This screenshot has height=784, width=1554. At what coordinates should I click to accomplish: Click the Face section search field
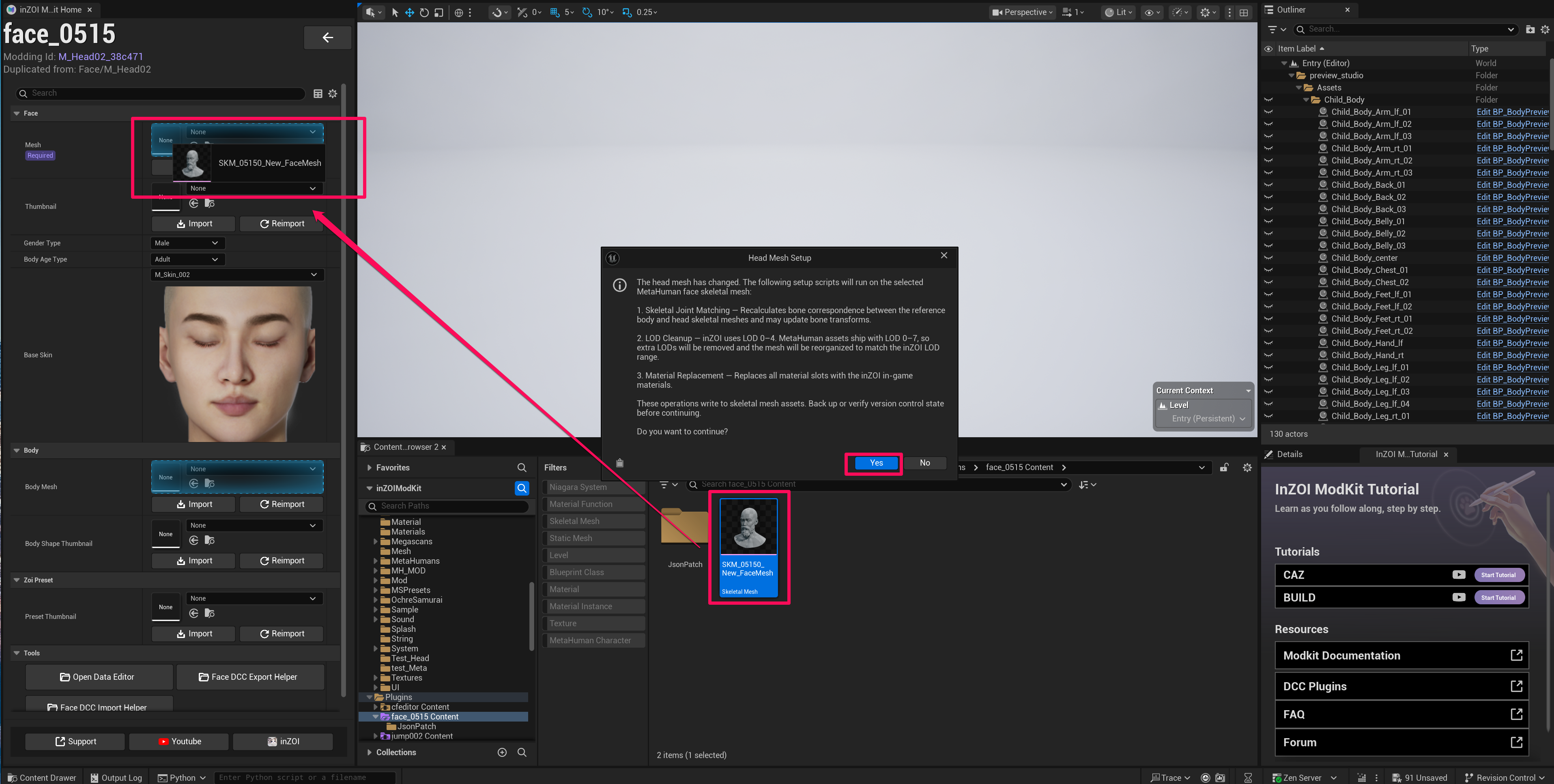(161, 93)
